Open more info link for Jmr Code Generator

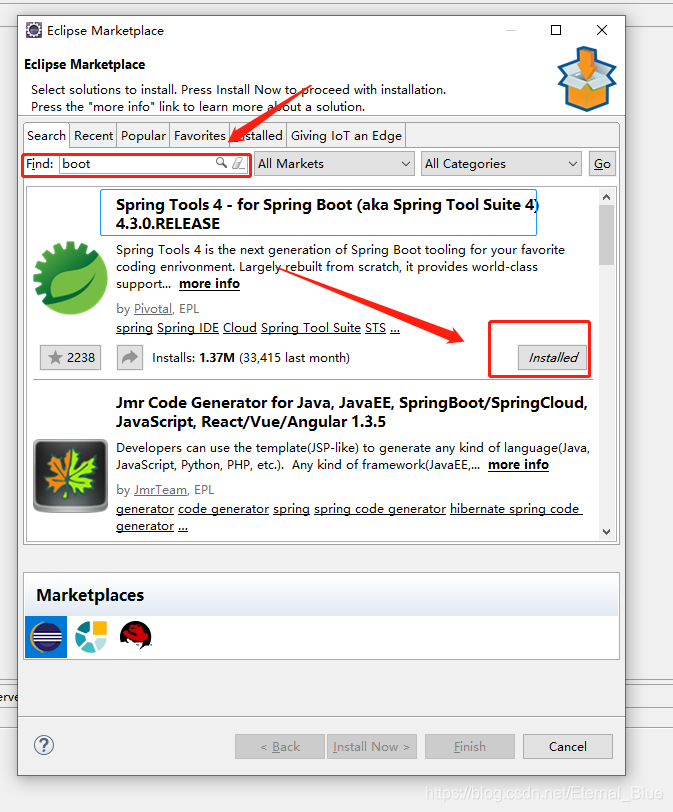[x=518, y=465]
